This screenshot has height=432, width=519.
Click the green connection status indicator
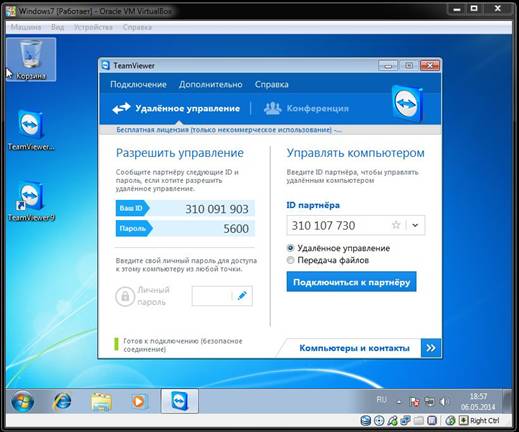pyautogui.click(x=116, y=345)
